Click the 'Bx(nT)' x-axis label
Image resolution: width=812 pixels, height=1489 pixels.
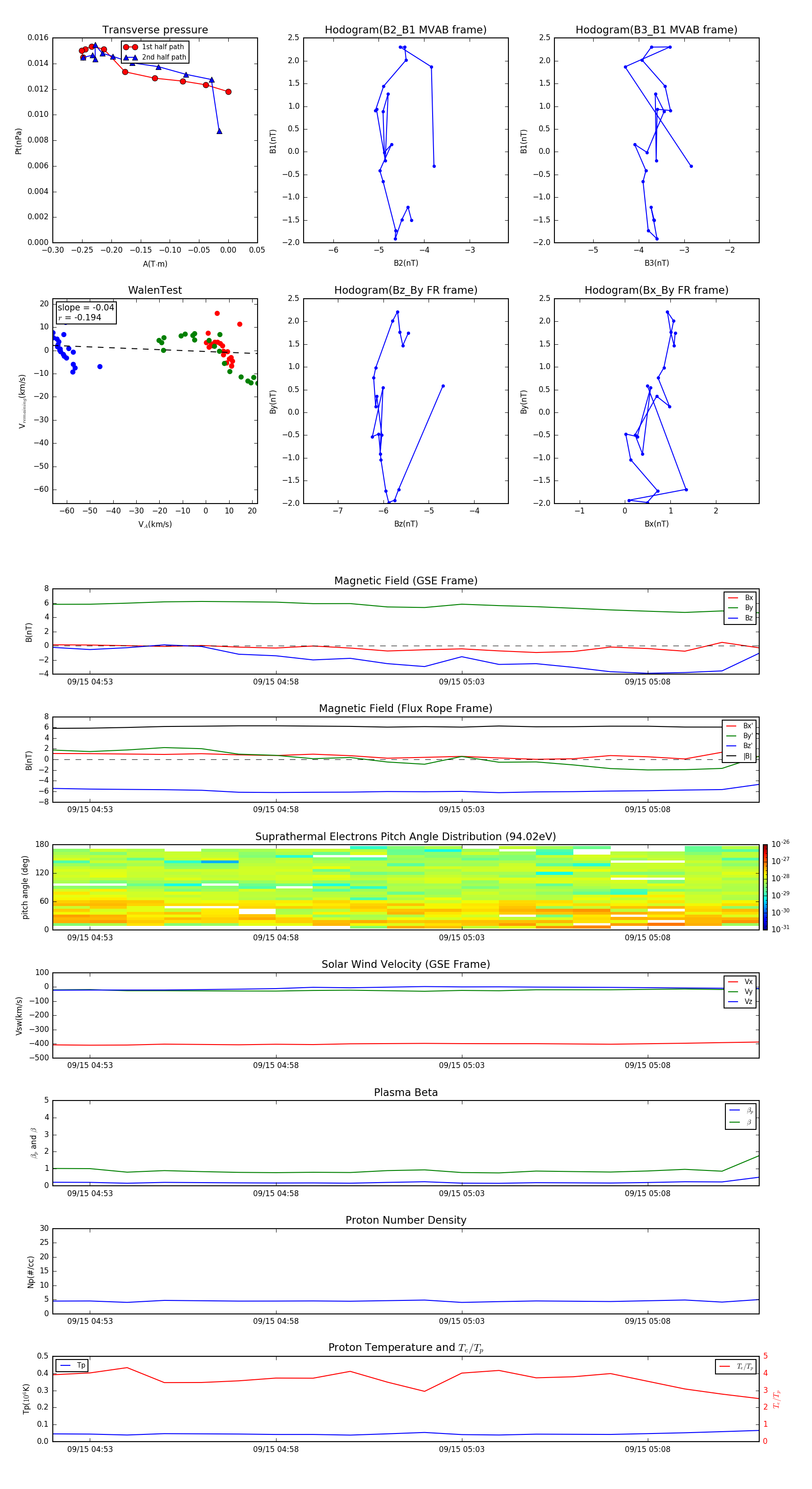656,524
